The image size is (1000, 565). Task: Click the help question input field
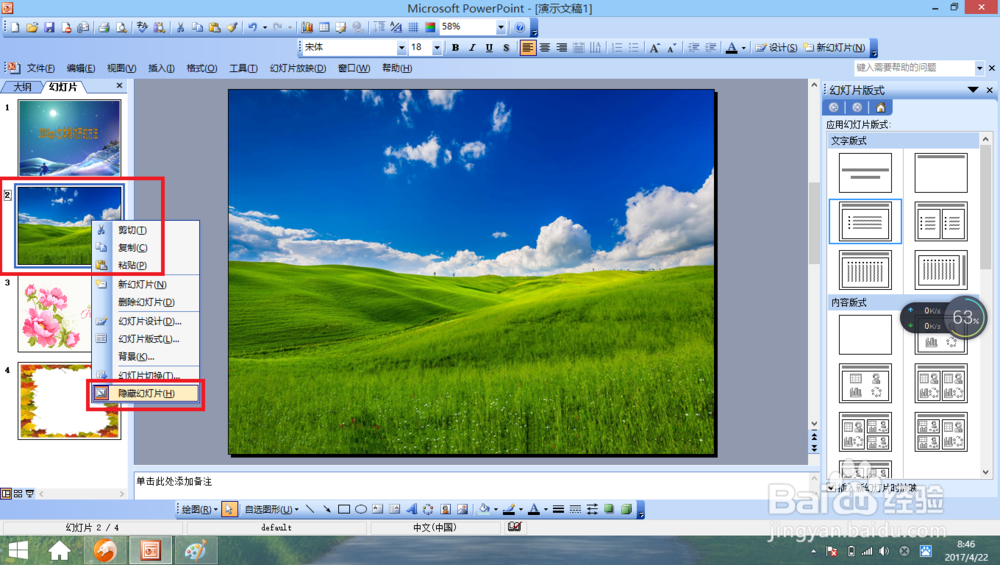914,68
